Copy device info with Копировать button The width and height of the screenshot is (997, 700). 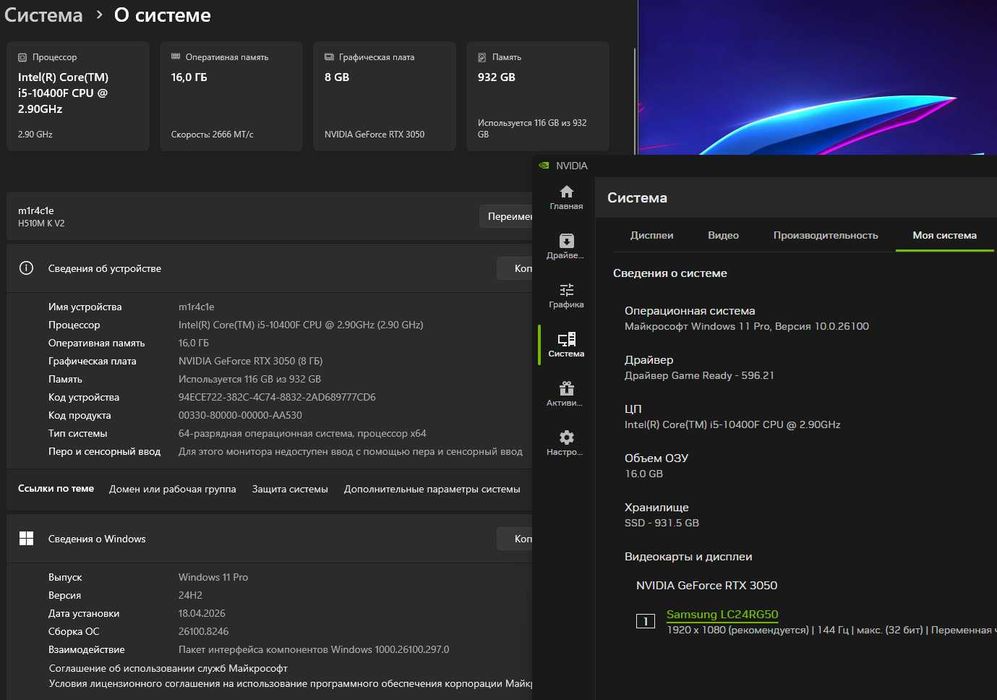[515, 268]
